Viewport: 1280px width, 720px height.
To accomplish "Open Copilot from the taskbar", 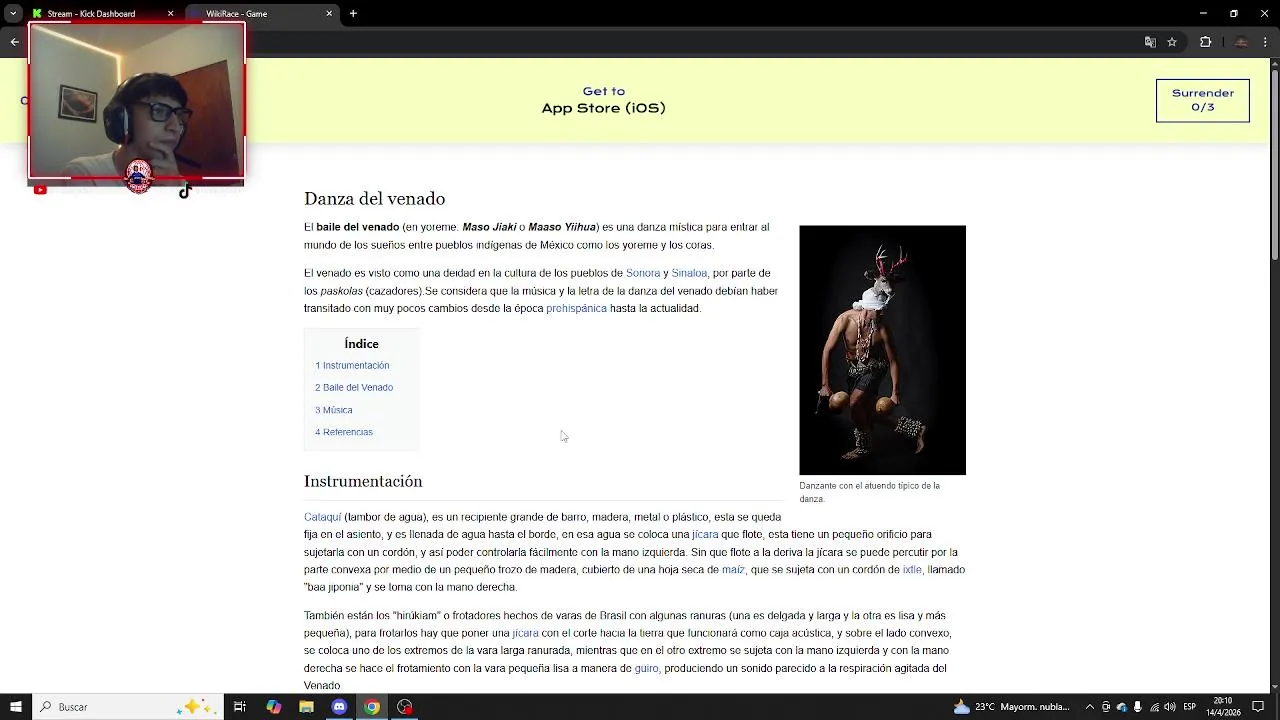I will tap(274, 707).
